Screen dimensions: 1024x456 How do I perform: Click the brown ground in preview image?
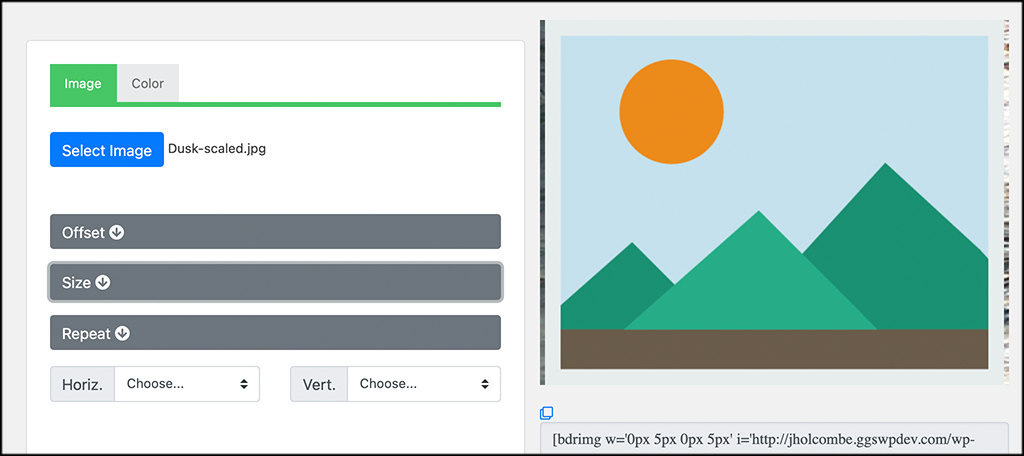[774, 349]
